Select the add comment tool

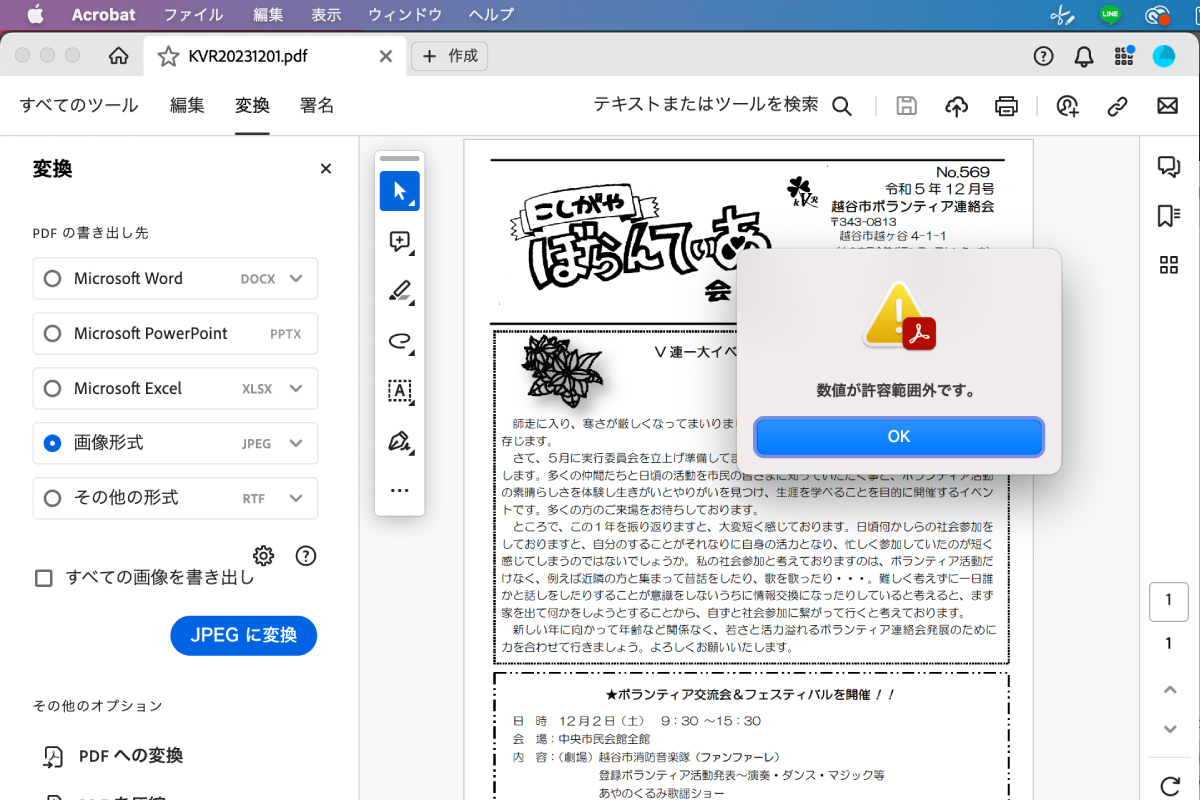400,241
